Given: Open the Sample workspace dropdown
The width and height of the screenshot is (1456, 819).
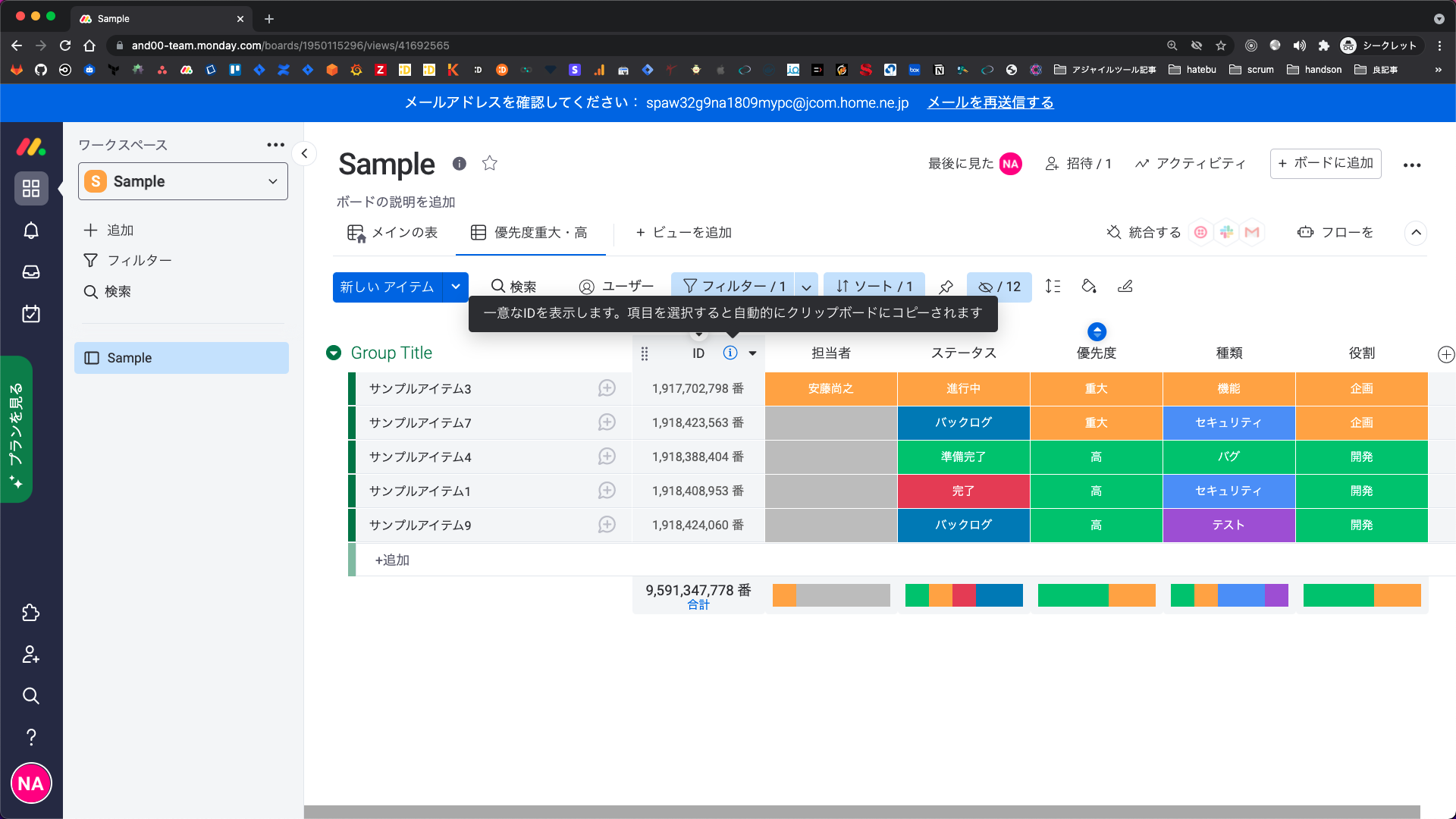Looking at the screenshot, I should pos(183,182).
